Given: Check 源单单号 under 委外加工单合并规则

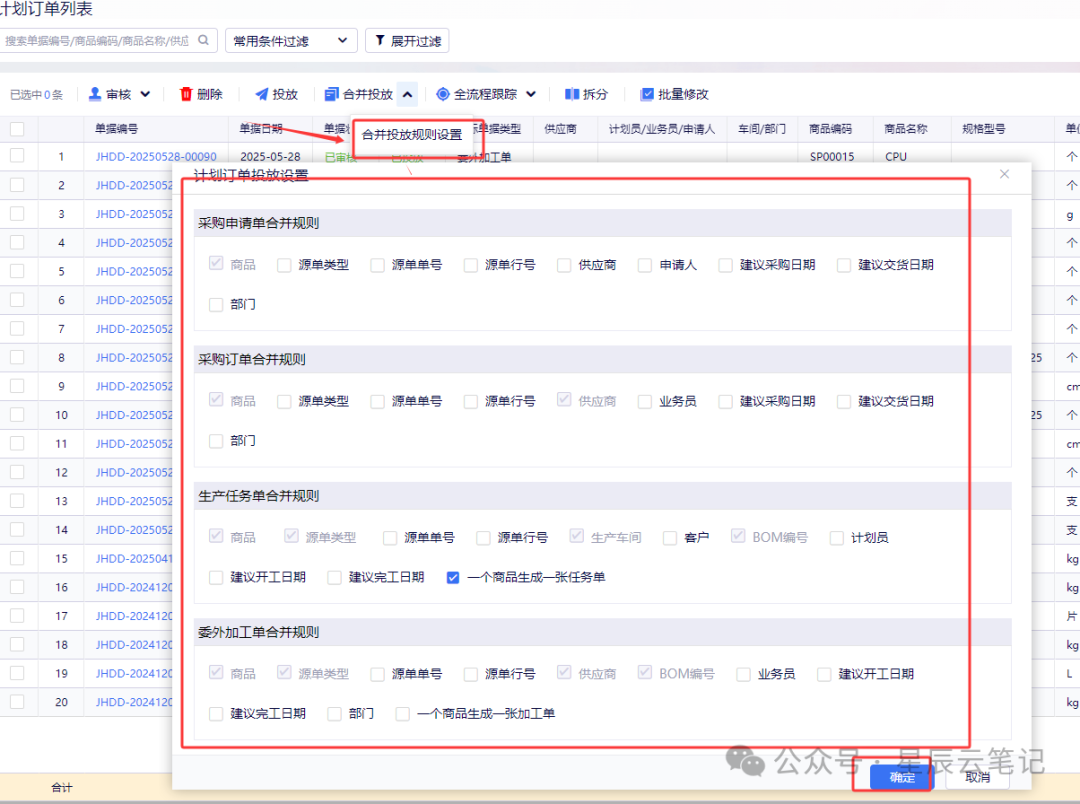Looking at the screenshot, I should click(x=377, y=674).
